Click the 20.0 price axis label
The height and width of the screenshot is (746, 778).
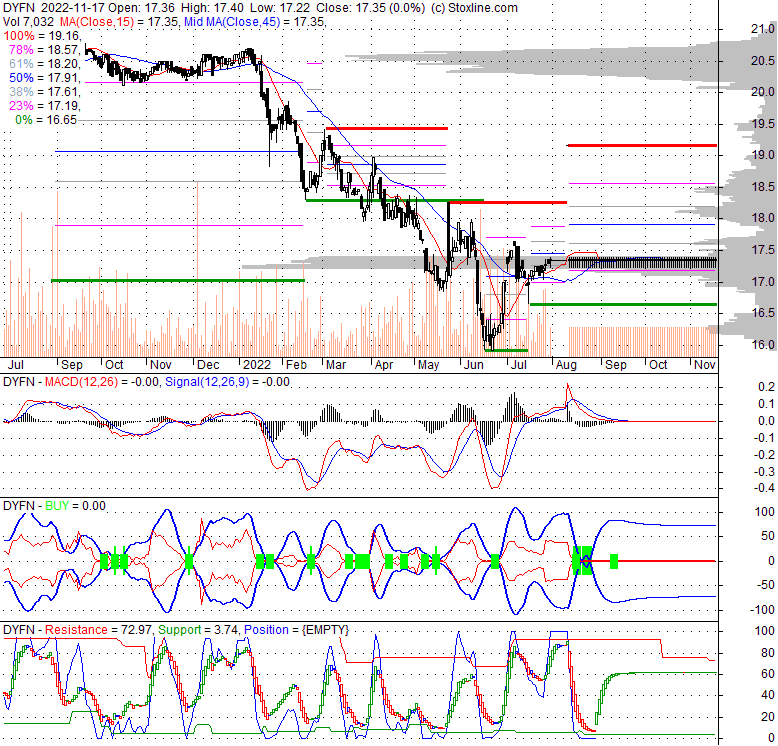[x=762, y=92]
